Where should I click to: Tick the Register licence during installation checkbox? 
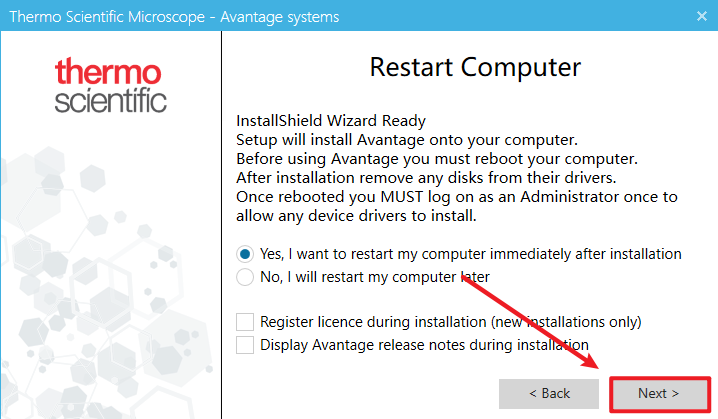point(245,322)
